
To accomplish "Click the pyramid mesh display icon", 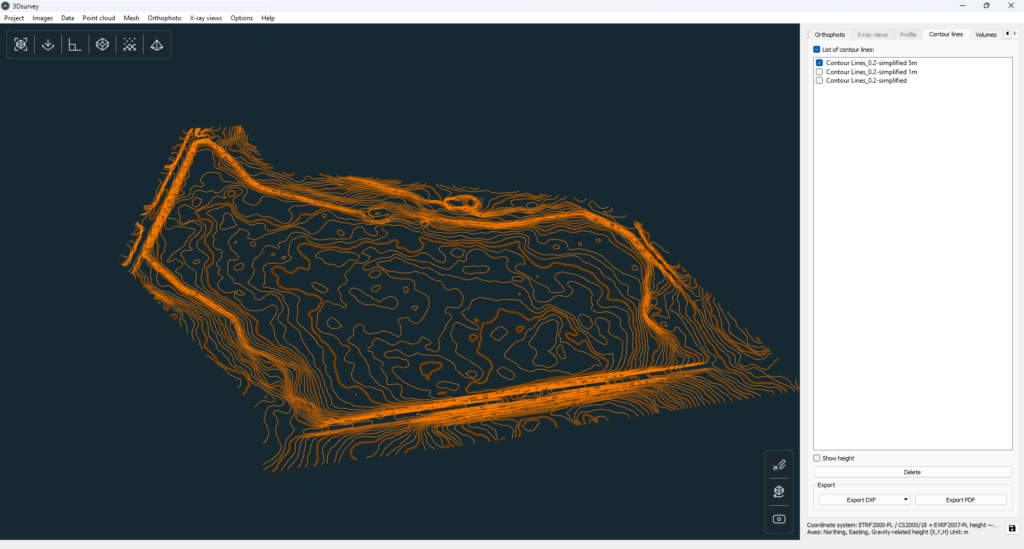I will point(157,44).
